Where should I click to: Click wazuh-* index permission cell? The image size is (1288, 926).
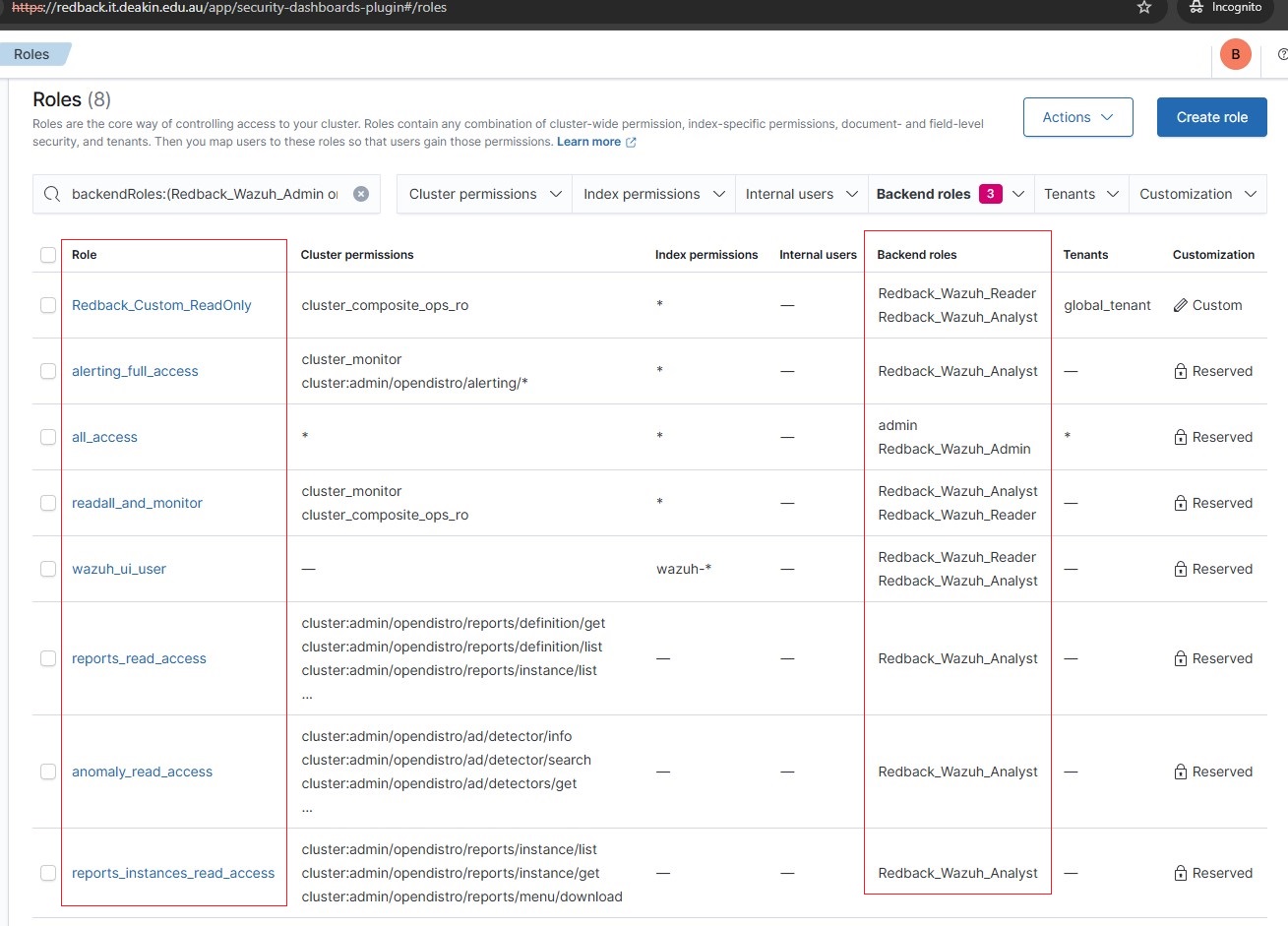(x=684, y=569)
